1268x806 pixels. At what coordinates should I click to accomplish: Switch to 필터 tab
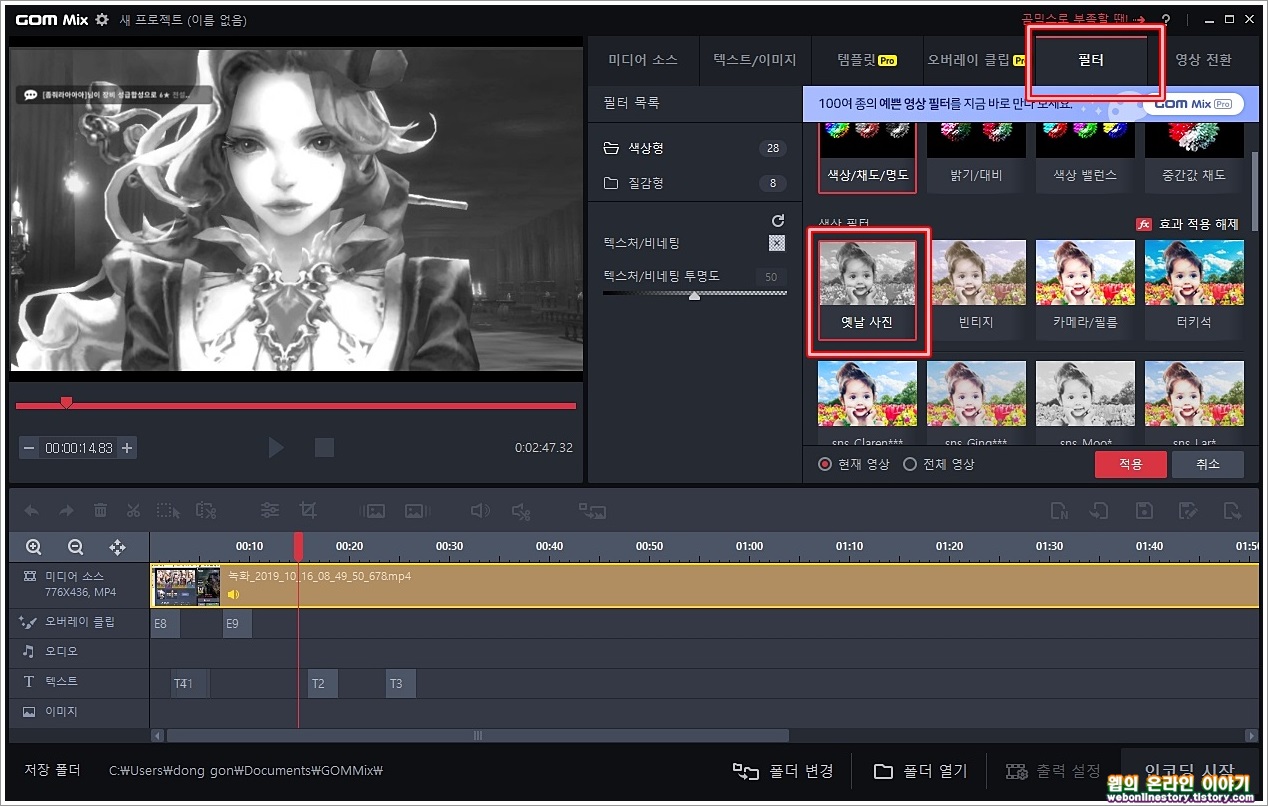pos(1091,60)
